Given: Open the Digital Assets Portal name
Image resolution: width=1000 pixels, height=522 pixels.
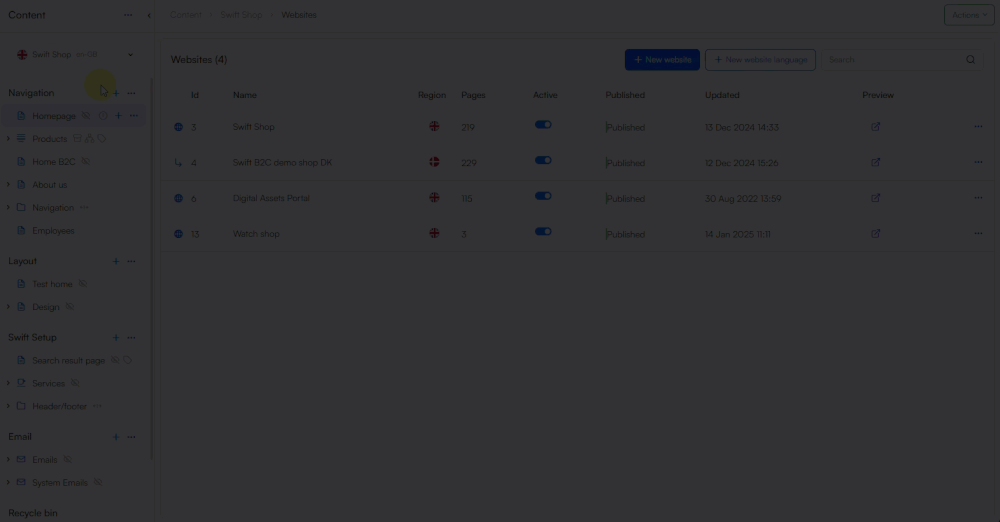Looking at the screenshot, I should click(271, 198).
